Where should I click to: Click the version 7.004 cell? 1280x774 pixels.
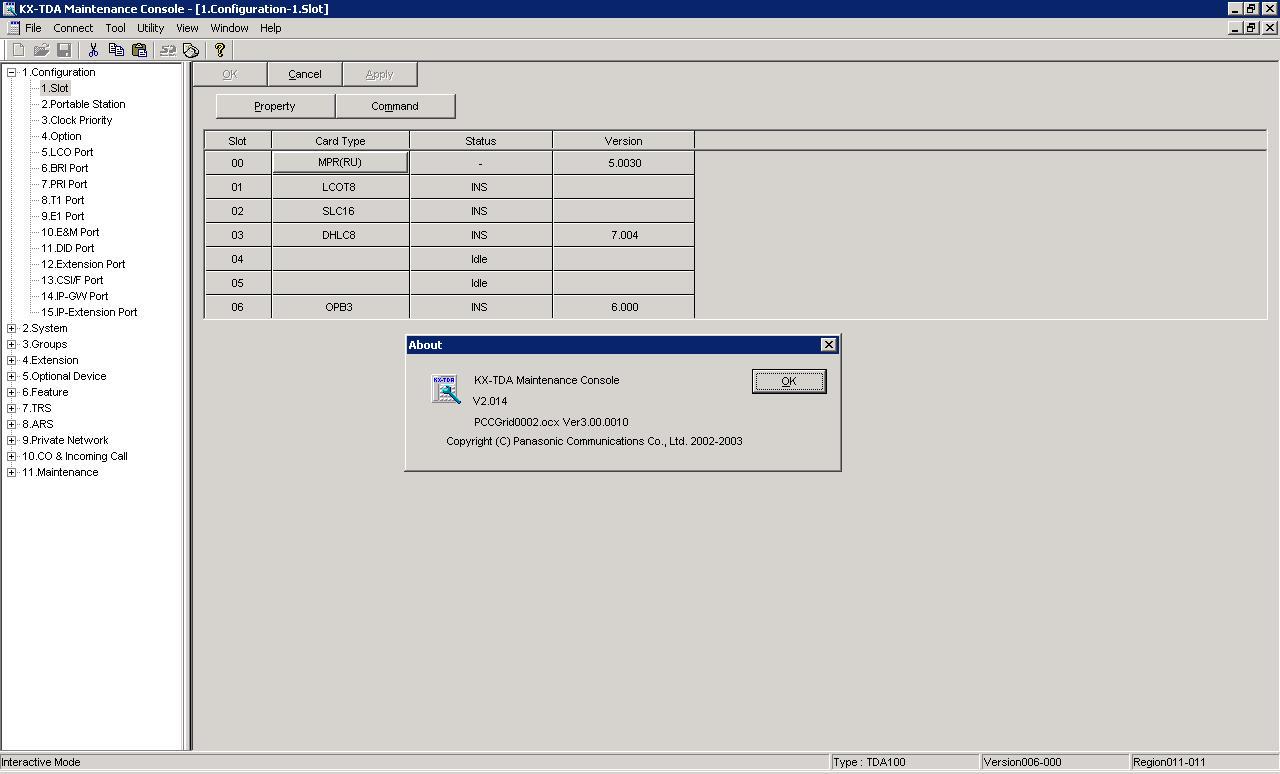623,235
